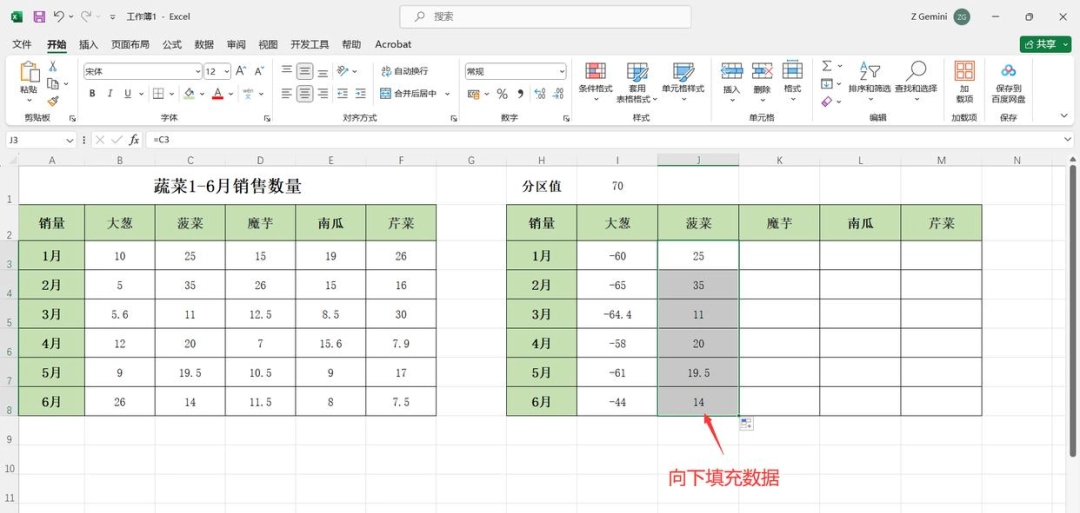Open the AutoFill options button below J8
This screenshot has height=513, width=1080.
(x=745, y=423)
